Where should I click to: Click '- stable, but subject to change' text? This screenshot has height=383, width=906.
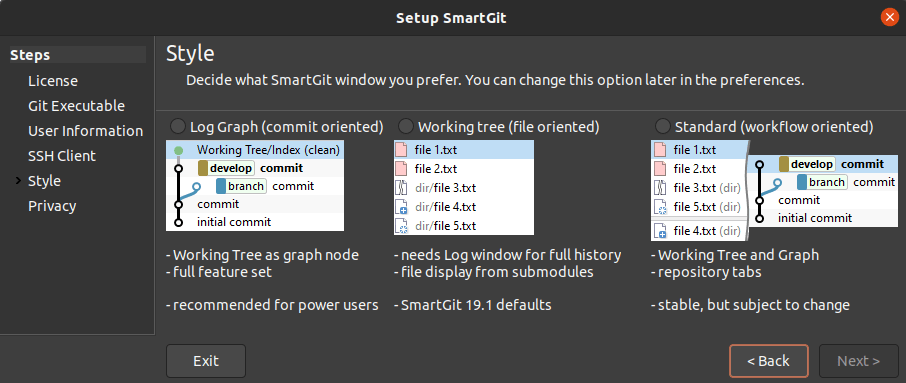click(x=750, y=305)
